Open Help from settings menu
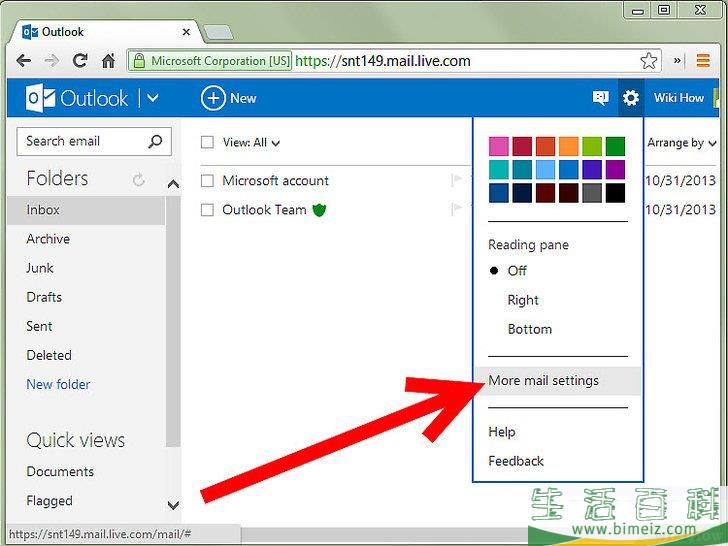 tap(501, 432)
